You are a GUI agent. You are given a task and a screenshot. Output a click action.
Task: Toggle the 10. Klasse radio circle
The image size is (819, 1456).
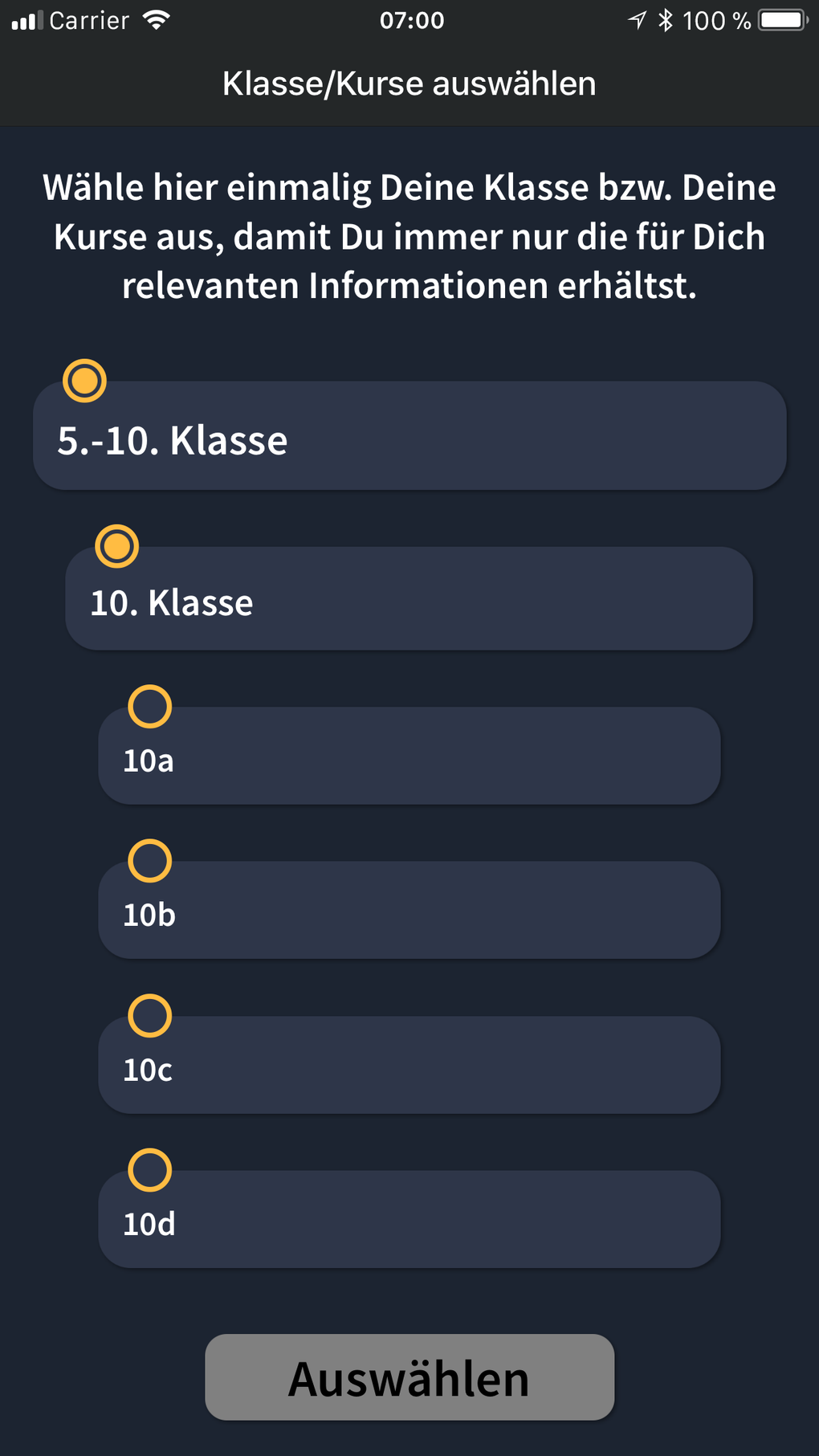coord(117,547)
